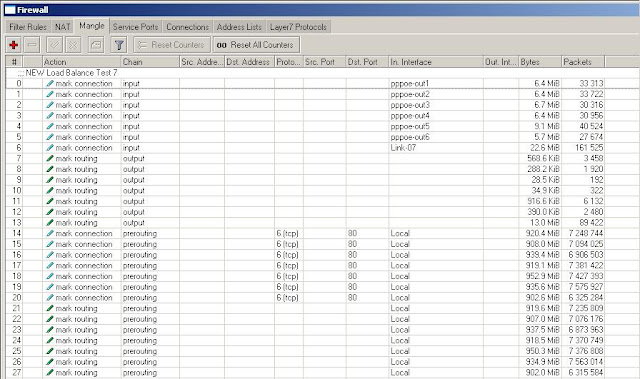Click '161 525' packets value

pyautogui.click(x=589, y=148)
